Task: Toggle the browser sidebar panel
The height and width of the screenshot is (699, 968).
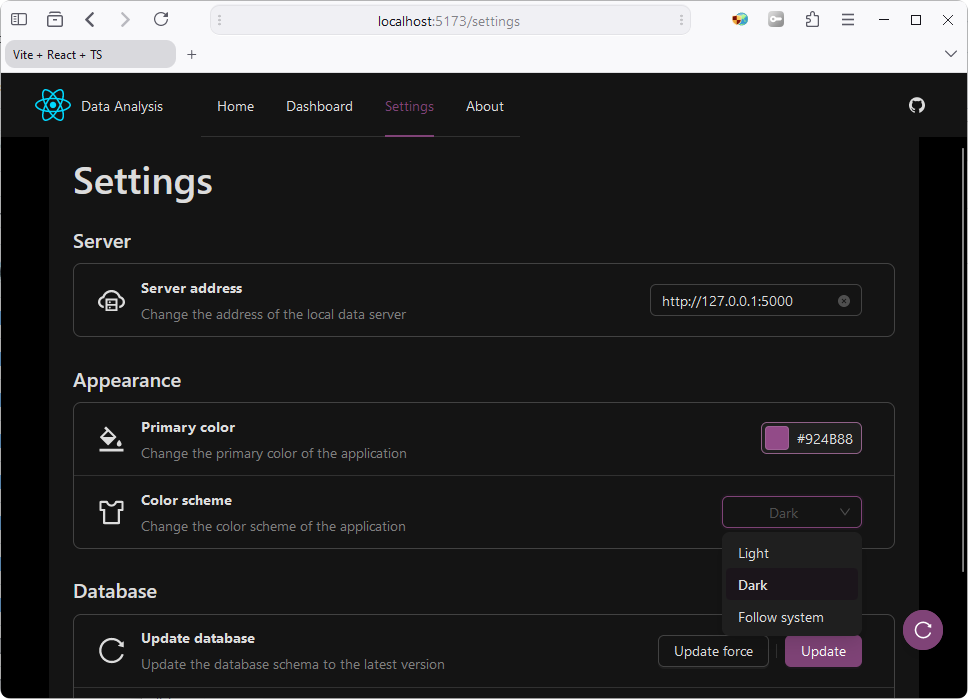Action: 19,20
